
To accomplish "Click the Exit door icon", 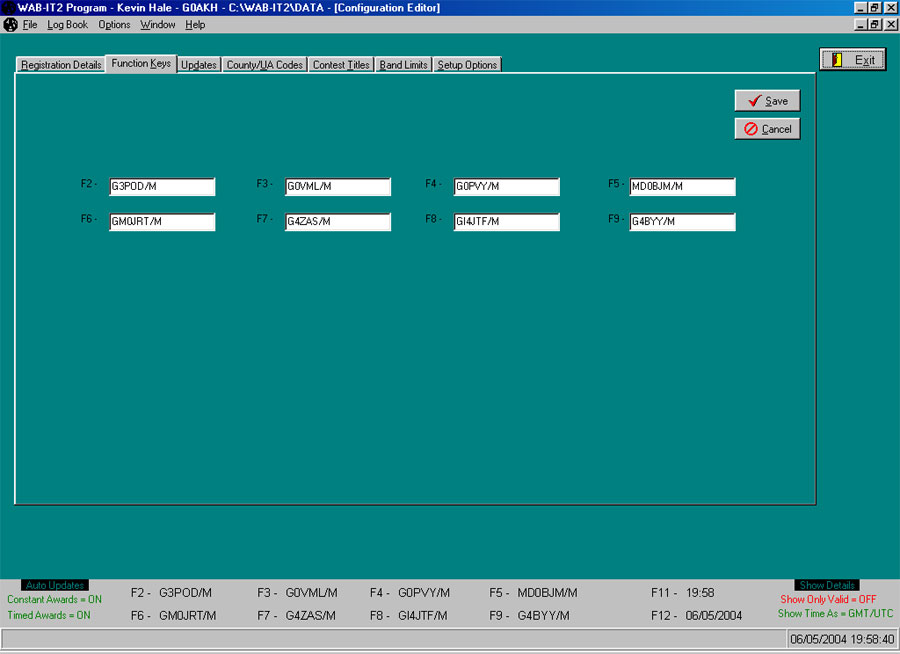I will pyautogui.click(x=839, y=59).
